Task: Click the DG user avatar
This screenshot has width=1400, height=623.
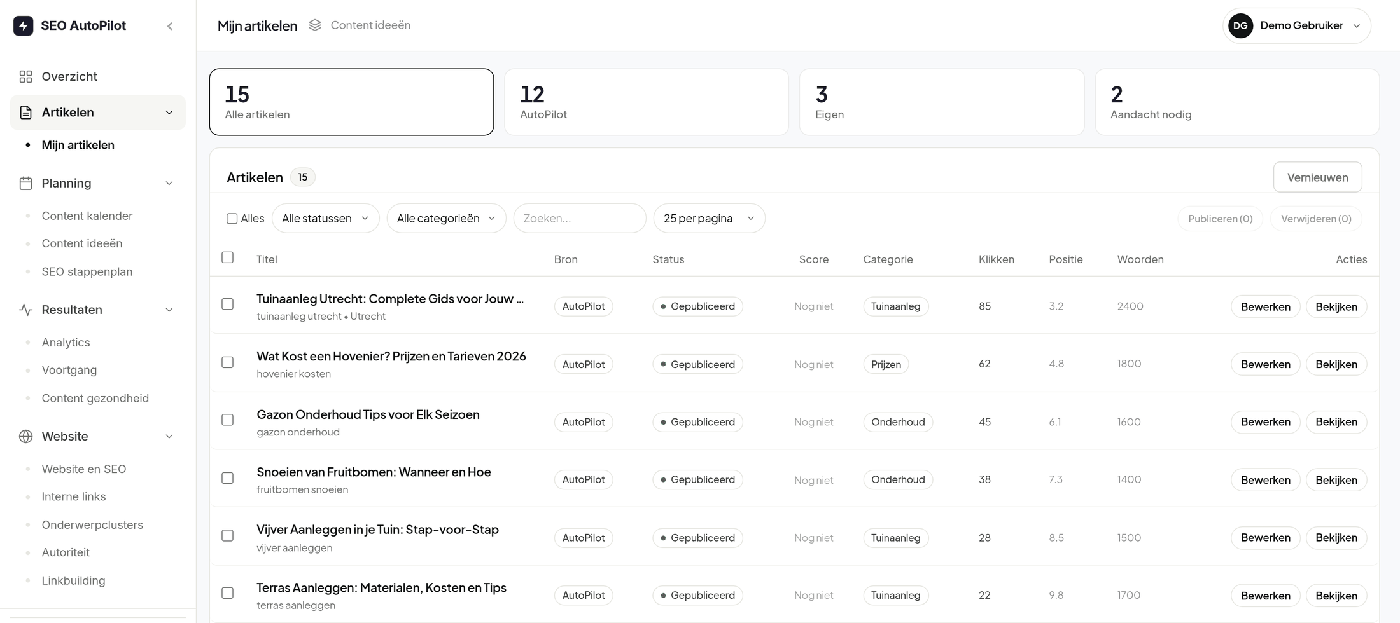Action: [x=1241, y=26]
